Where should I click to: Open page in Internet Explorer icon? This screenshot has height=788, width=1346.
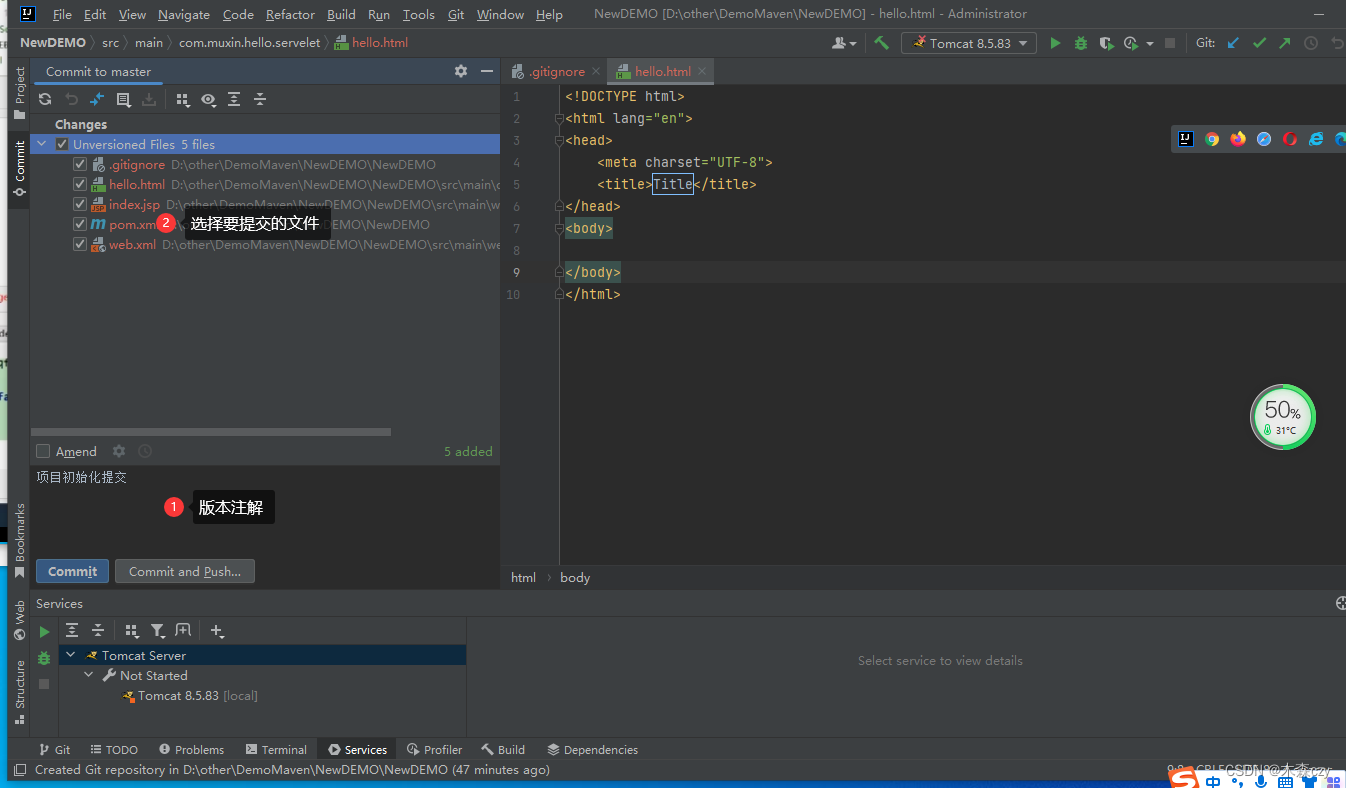1316,139
